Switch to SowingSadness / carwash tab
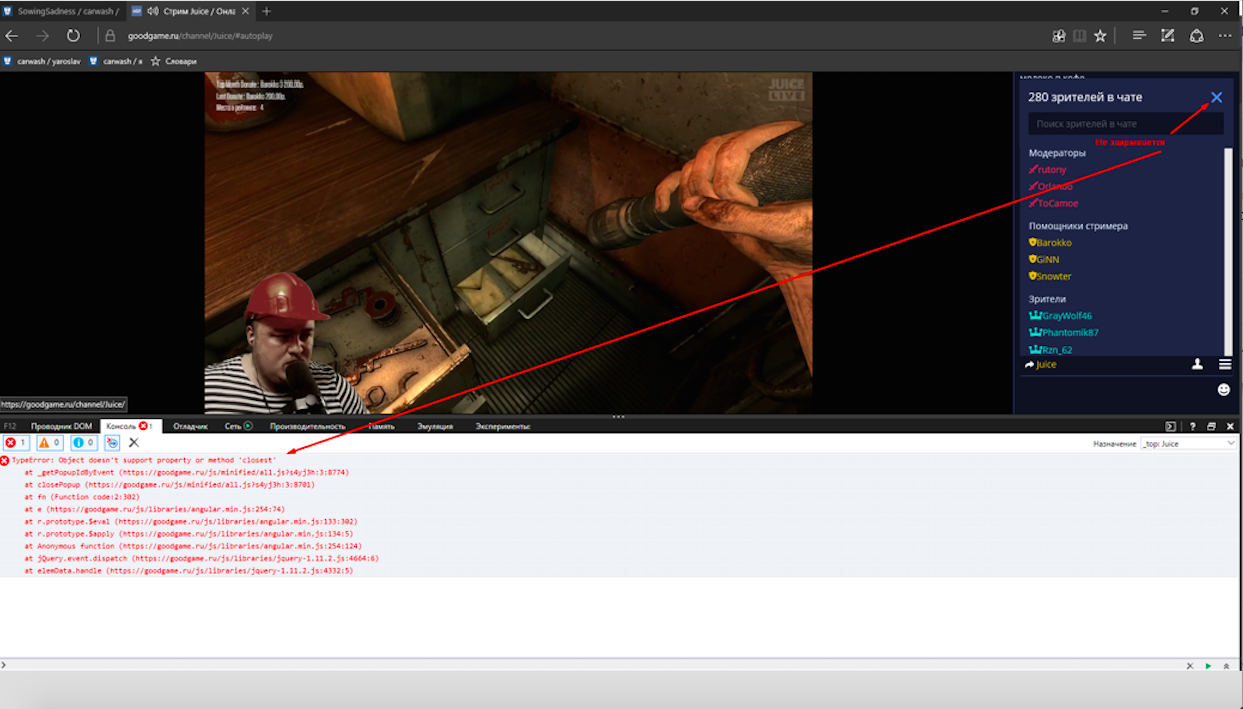Screen dimensions: 1243x709 [61, 11]
